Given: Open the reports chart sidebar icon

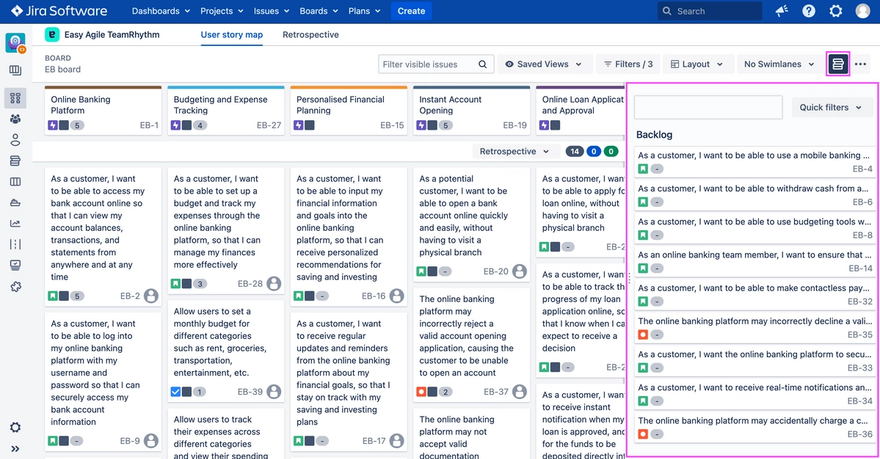Looking at the screenshot, I should point(15,223).
